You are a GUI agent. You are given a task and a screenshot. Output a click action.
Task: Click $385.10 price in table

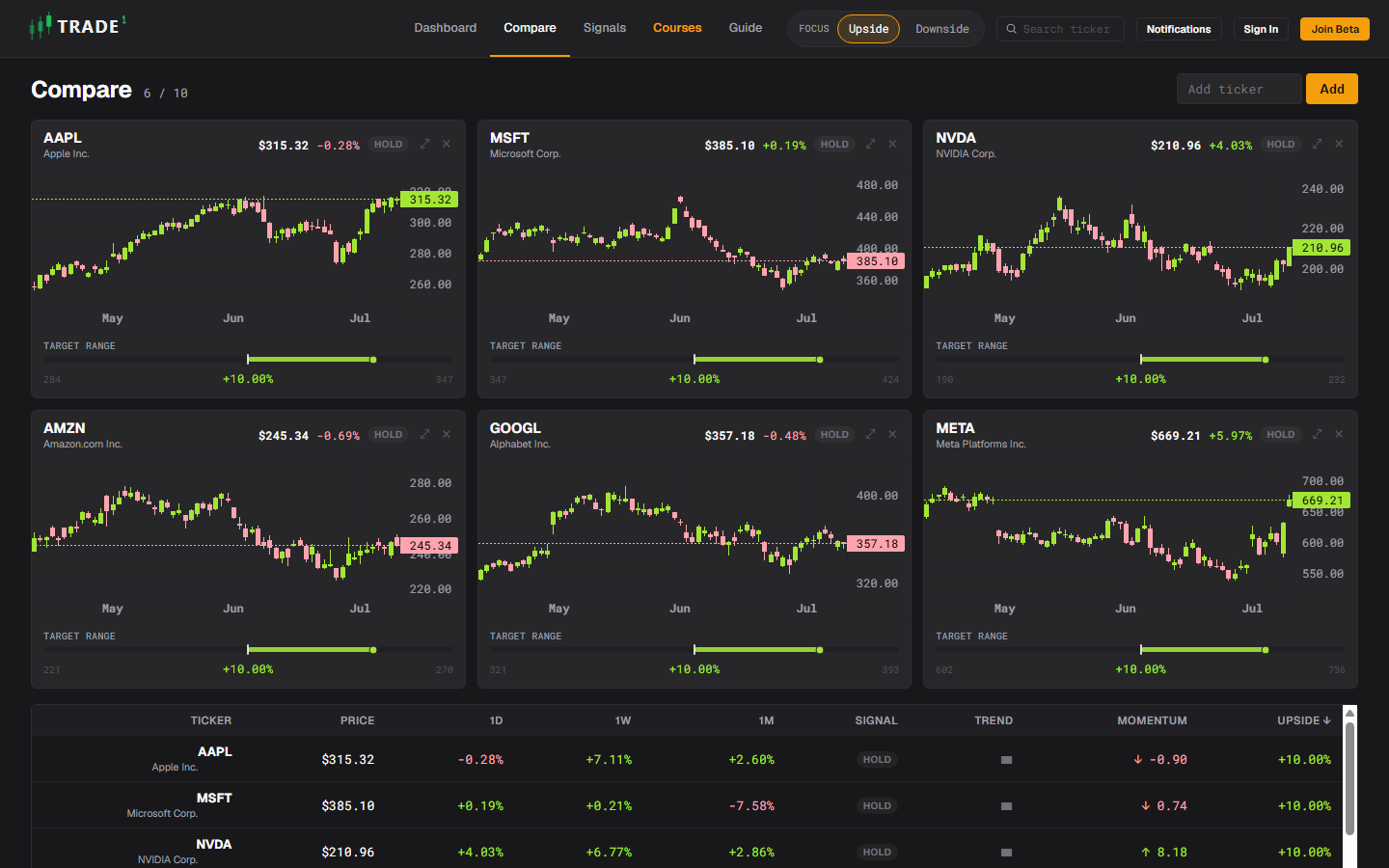point(348,806)
